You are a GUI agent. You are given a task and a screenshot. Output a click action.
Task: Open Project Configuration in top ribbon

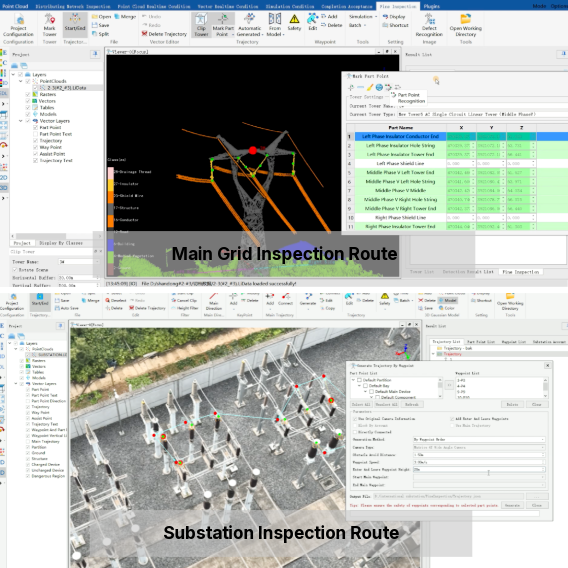tap(18, 25)
